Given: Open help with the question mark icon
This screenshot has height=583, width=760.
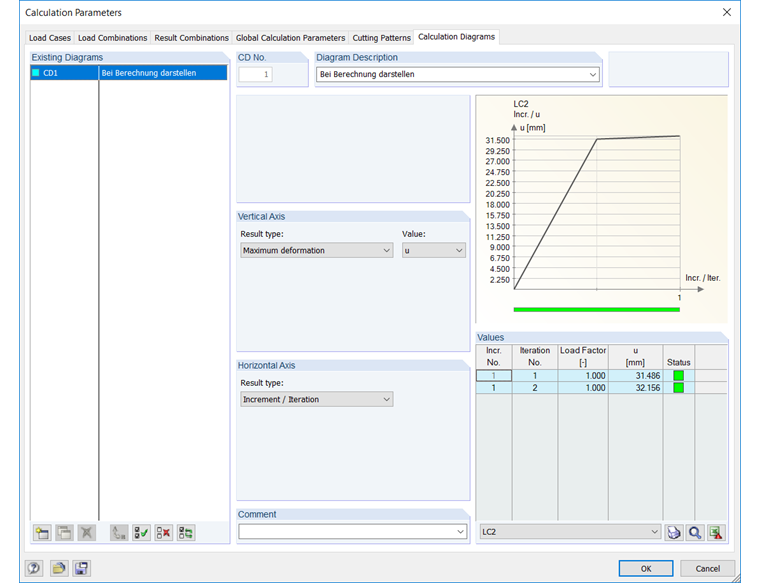Looking at the screenshot, I should pyautogui.click(x=34, y=568).
